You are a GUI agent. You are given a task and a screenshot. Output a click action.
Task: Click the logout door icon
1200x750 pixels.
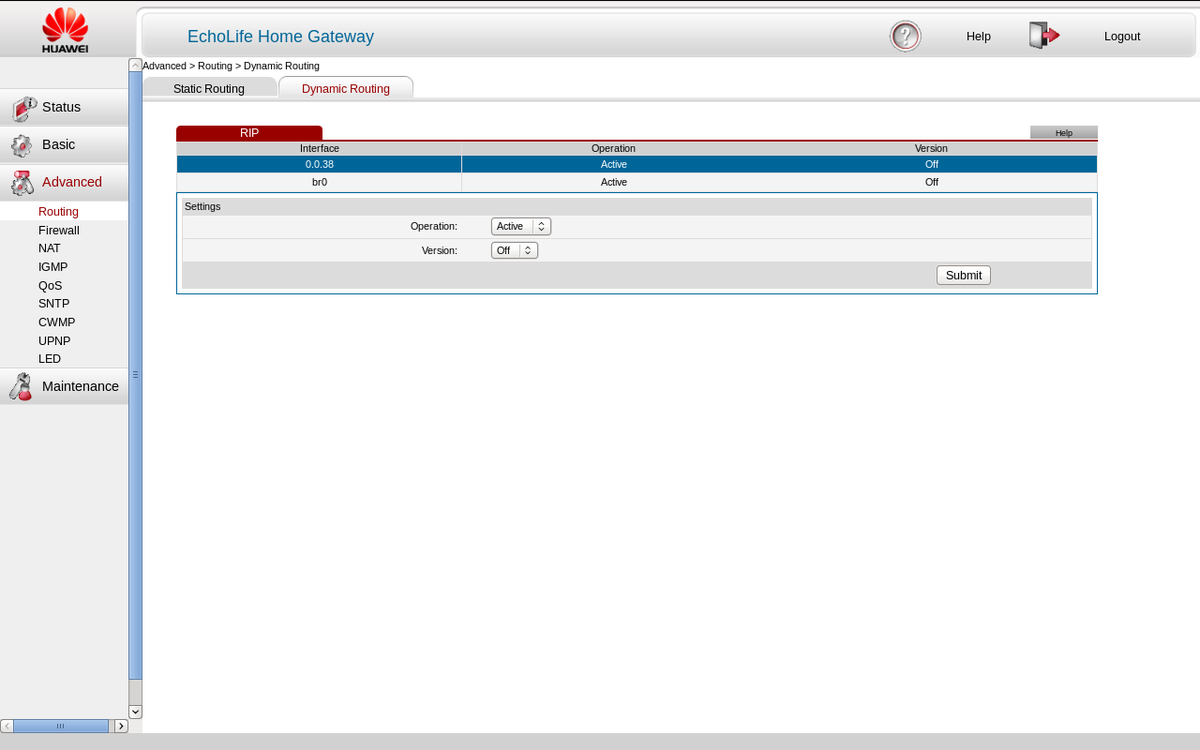point(1043,34)
